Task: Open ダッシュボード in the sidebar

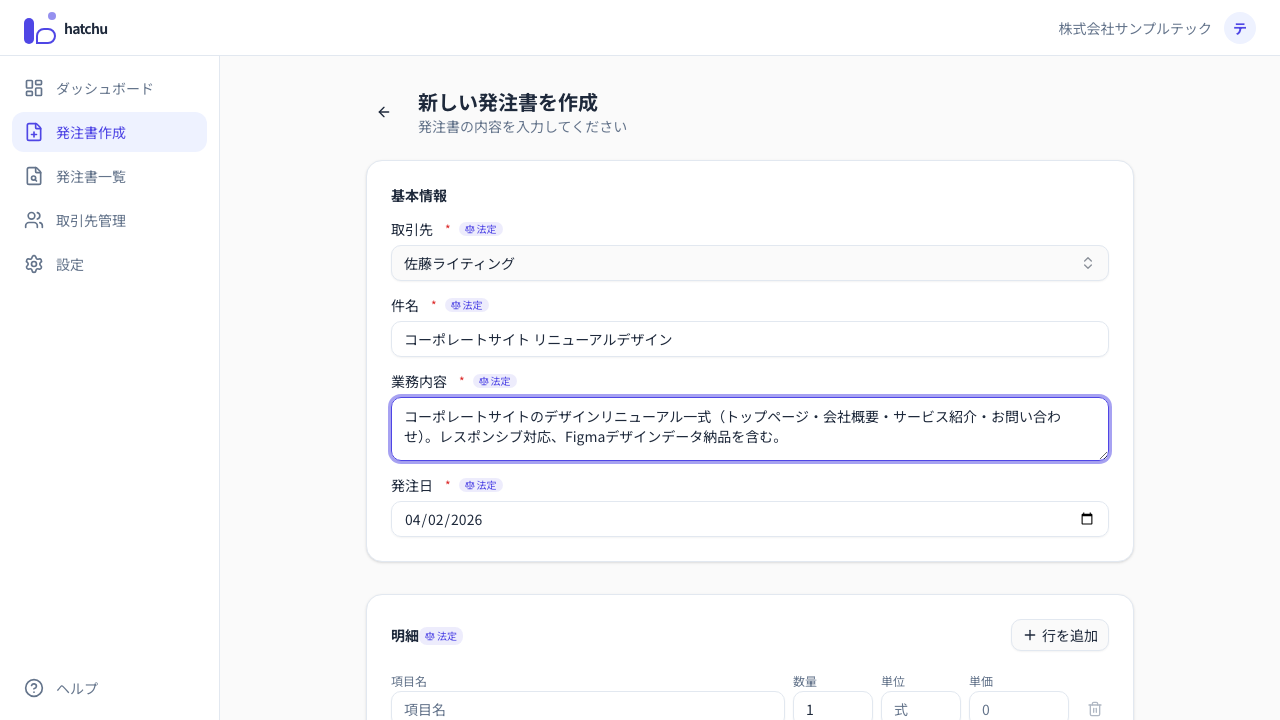Action: (x=110, y=88)
